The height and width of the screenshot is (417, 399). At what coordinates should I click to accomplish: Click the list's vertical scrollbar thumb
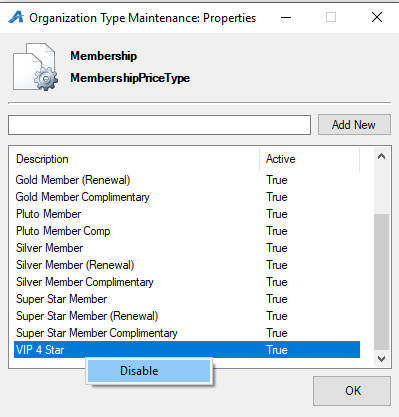382,282
